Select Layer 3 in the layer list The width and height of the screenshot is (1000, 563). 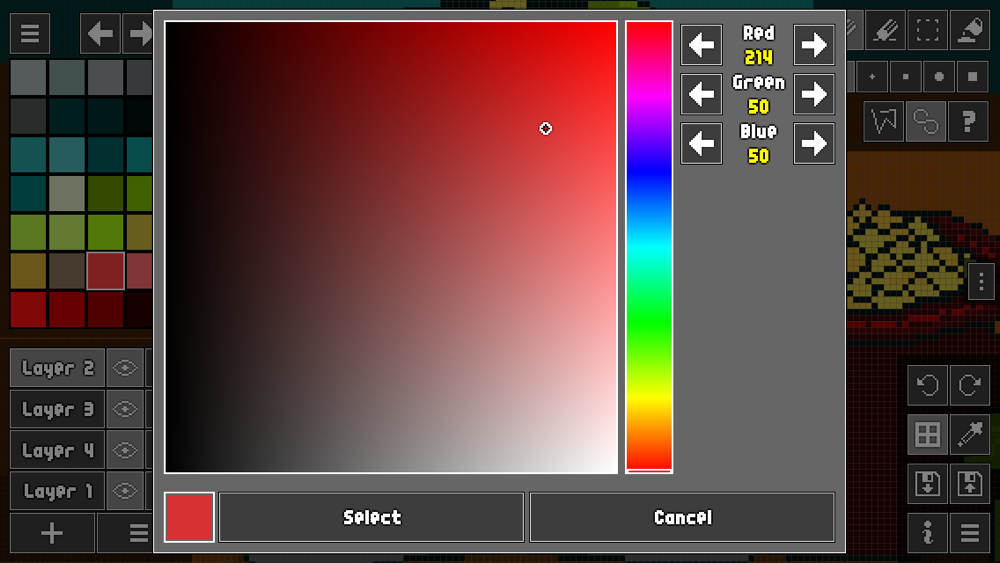tap(57, 409)
